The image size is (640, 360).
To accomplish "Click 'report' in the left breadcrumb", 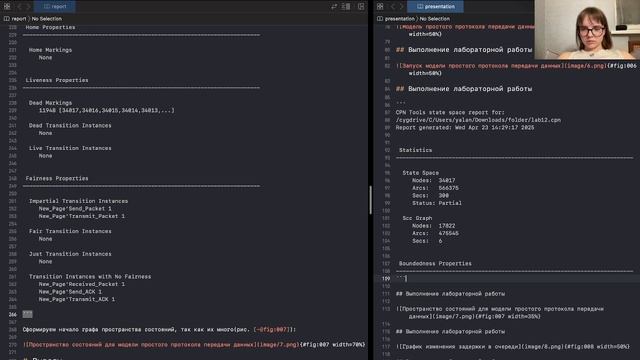I will [18, 19].
